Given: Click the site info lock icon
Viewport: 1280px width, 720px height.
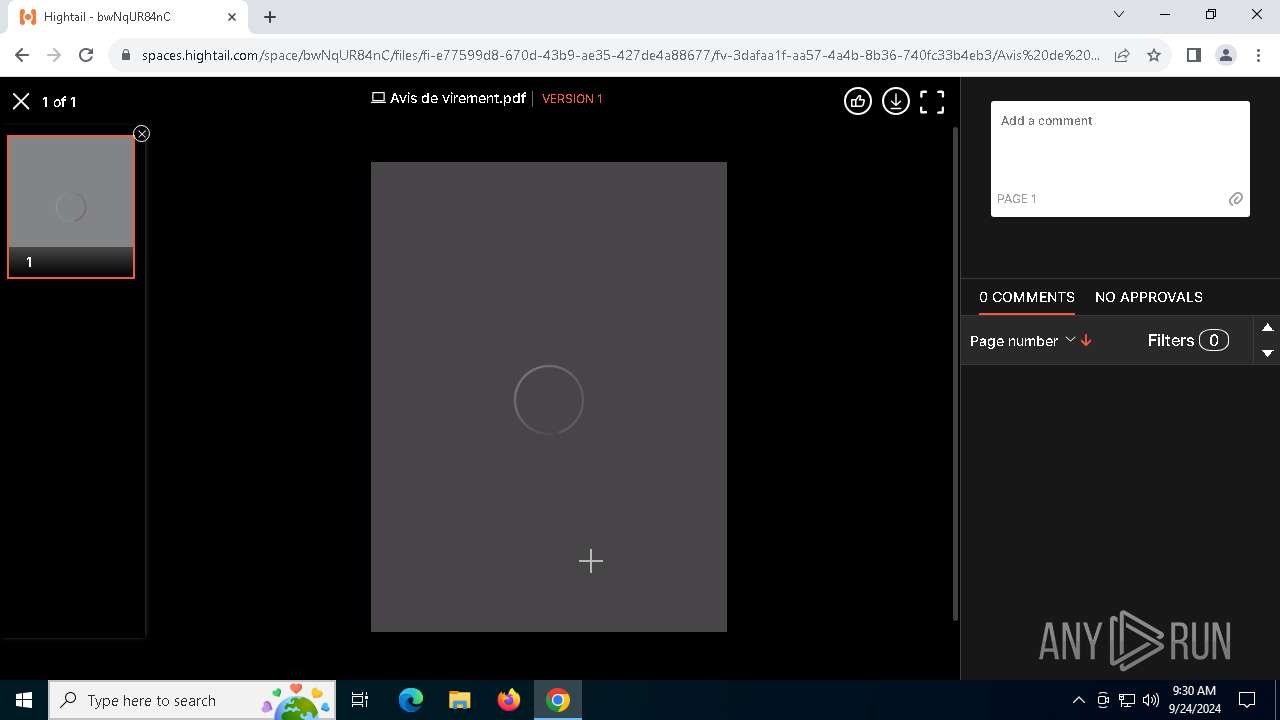Looking at the screenshot, I should point(125,56).
